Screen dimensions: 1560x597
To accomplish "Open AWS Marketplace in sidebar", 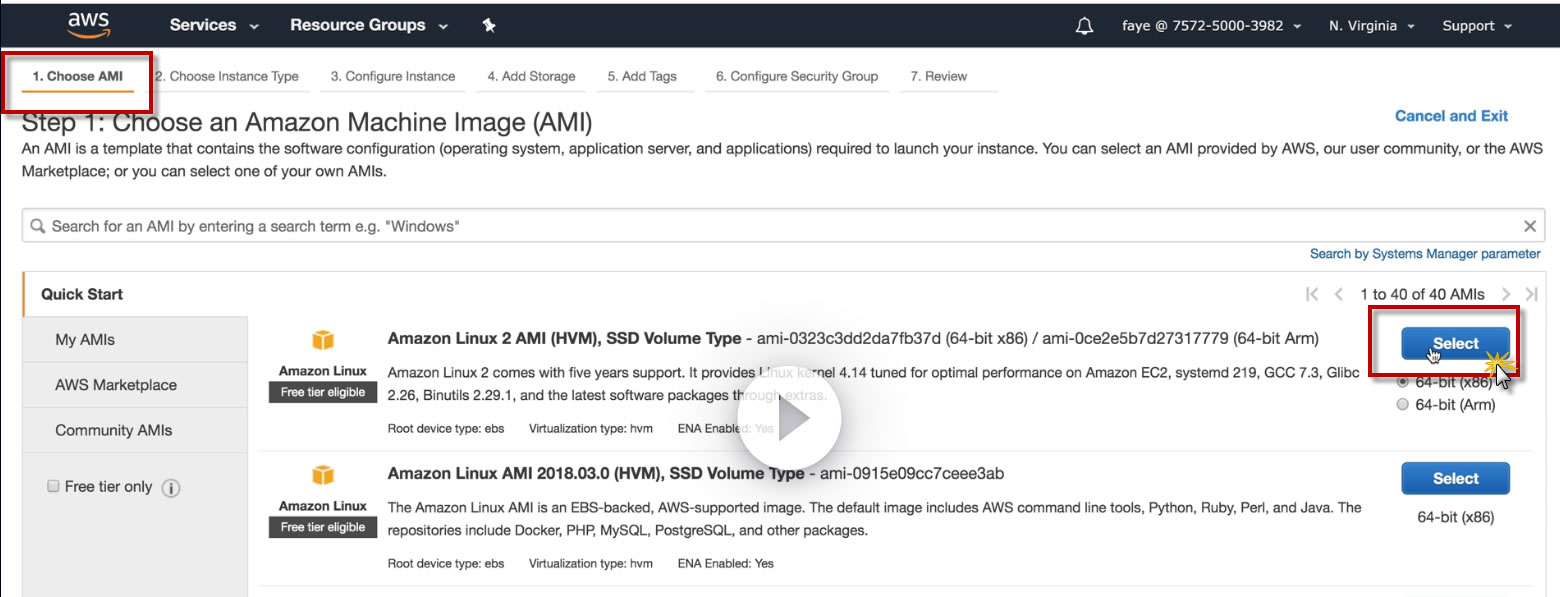I will pos(116,385).
